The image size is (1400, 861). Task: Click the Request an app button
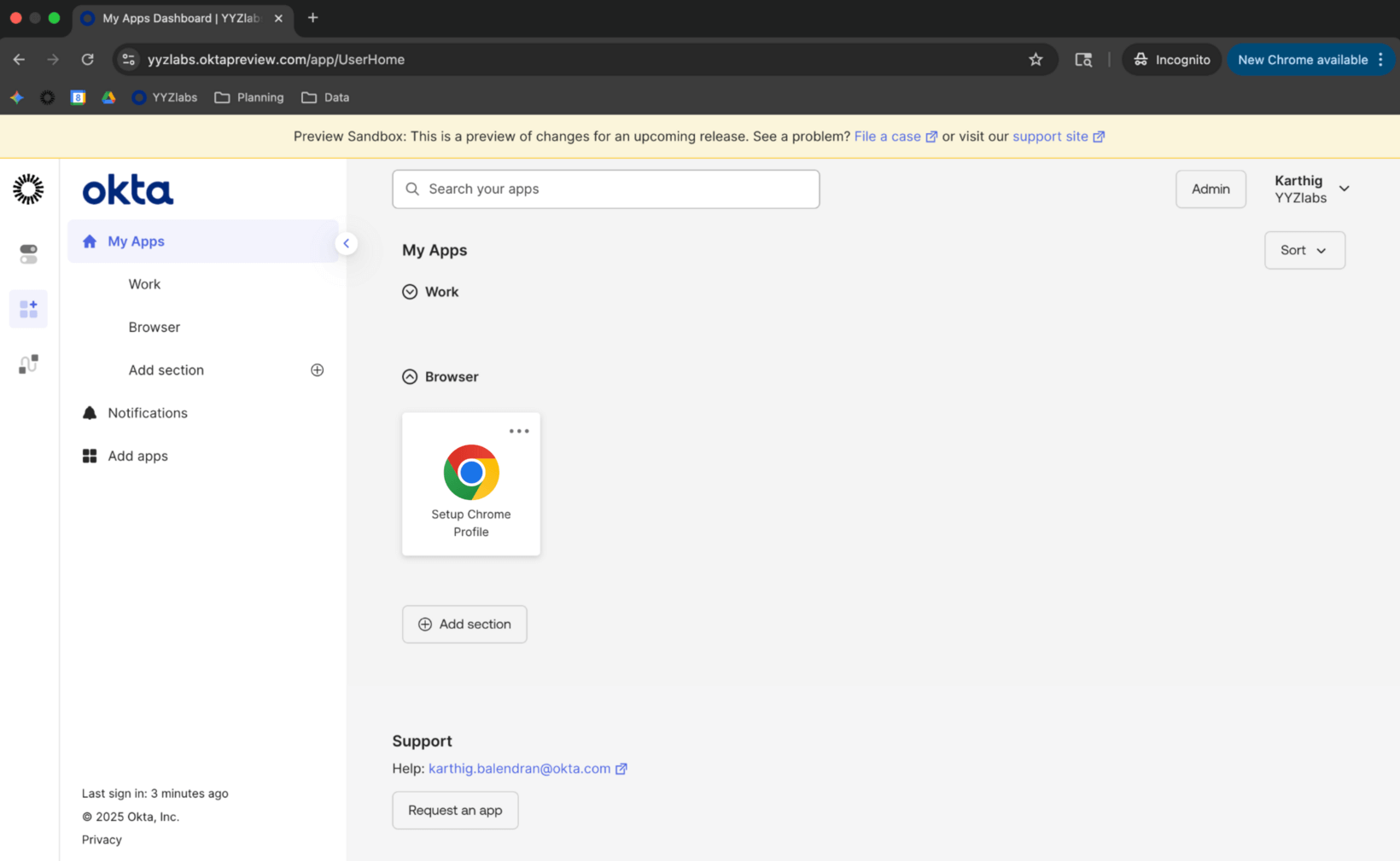pos(455,810)
